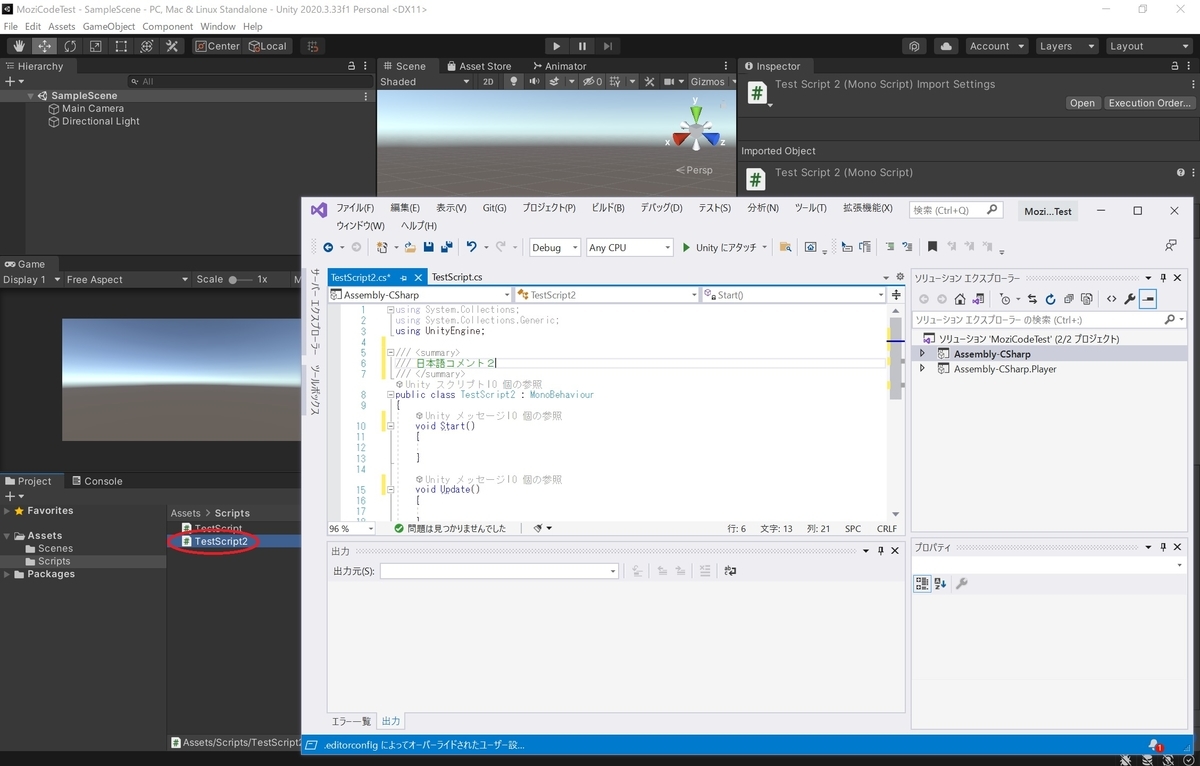Open Unity Layout dropdown

tap(1148, 46)
